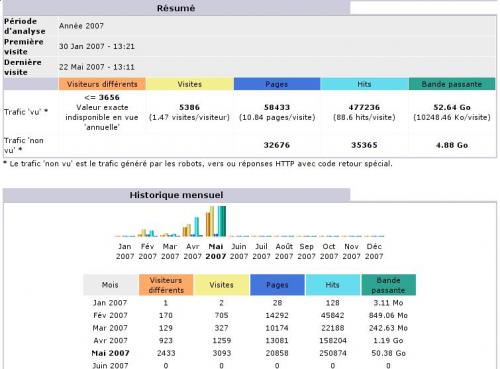Screen dimensions: 500x369
Task: Select the Mai 2007 row label
Action: (x=110, y=353)
